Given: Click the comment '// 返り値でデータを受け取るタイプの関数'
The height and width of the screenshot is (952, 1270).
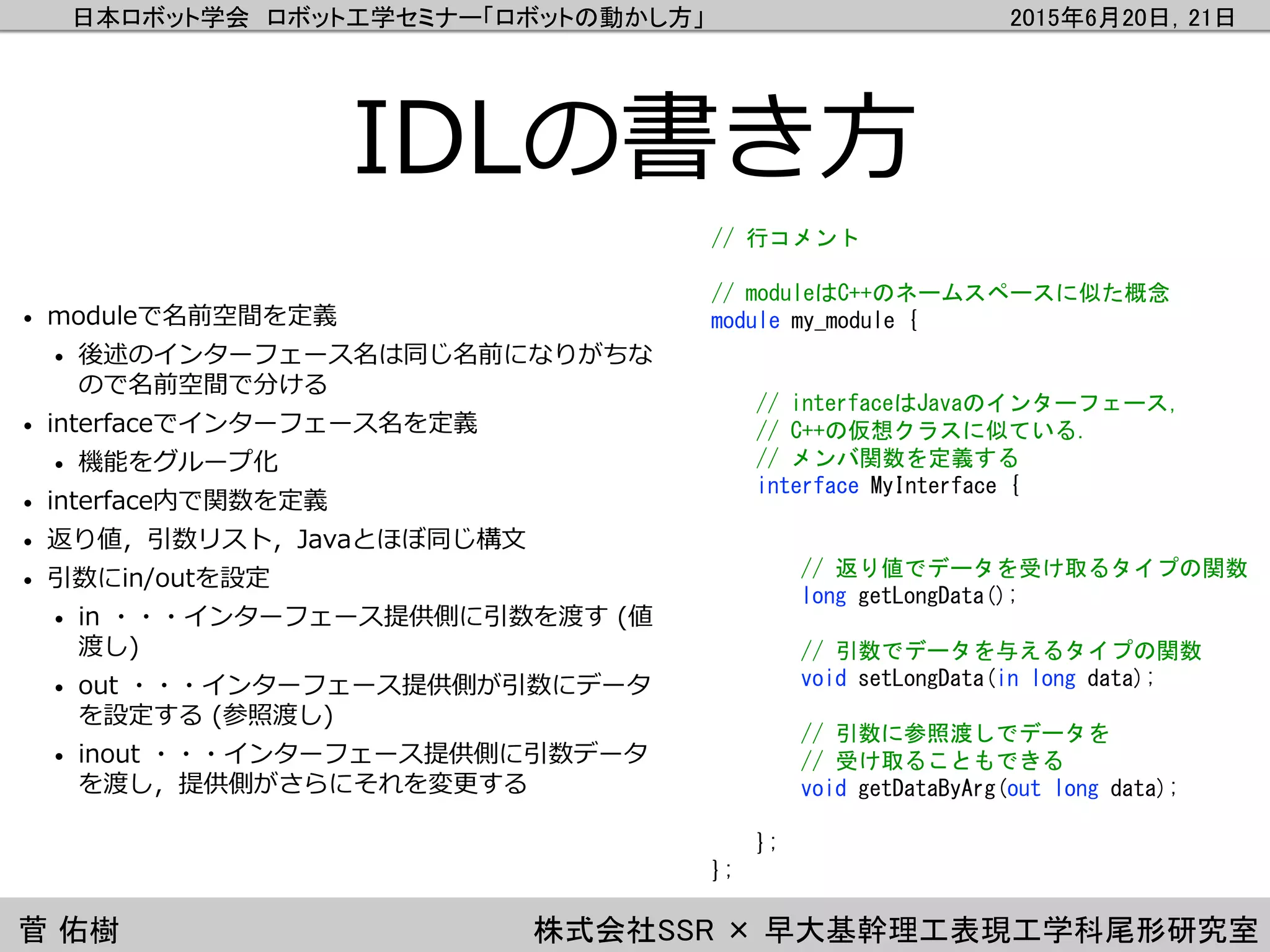Looking at the screenshot, I should [1024, 568].
